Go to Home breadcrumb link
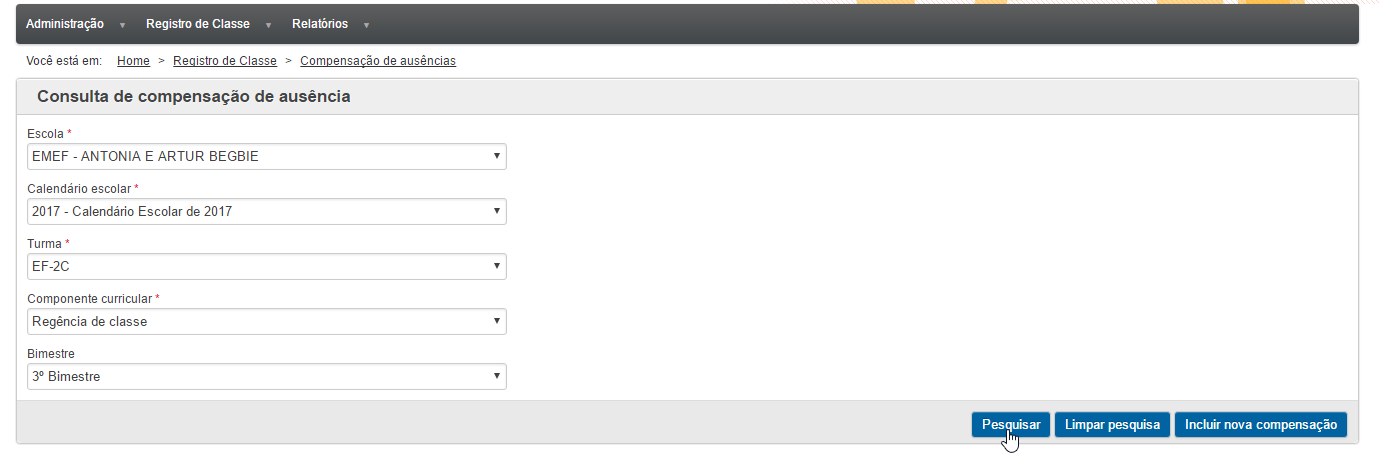Image resolution: width=1379 pixels, height=460 pixels. [x=133, y=61]
